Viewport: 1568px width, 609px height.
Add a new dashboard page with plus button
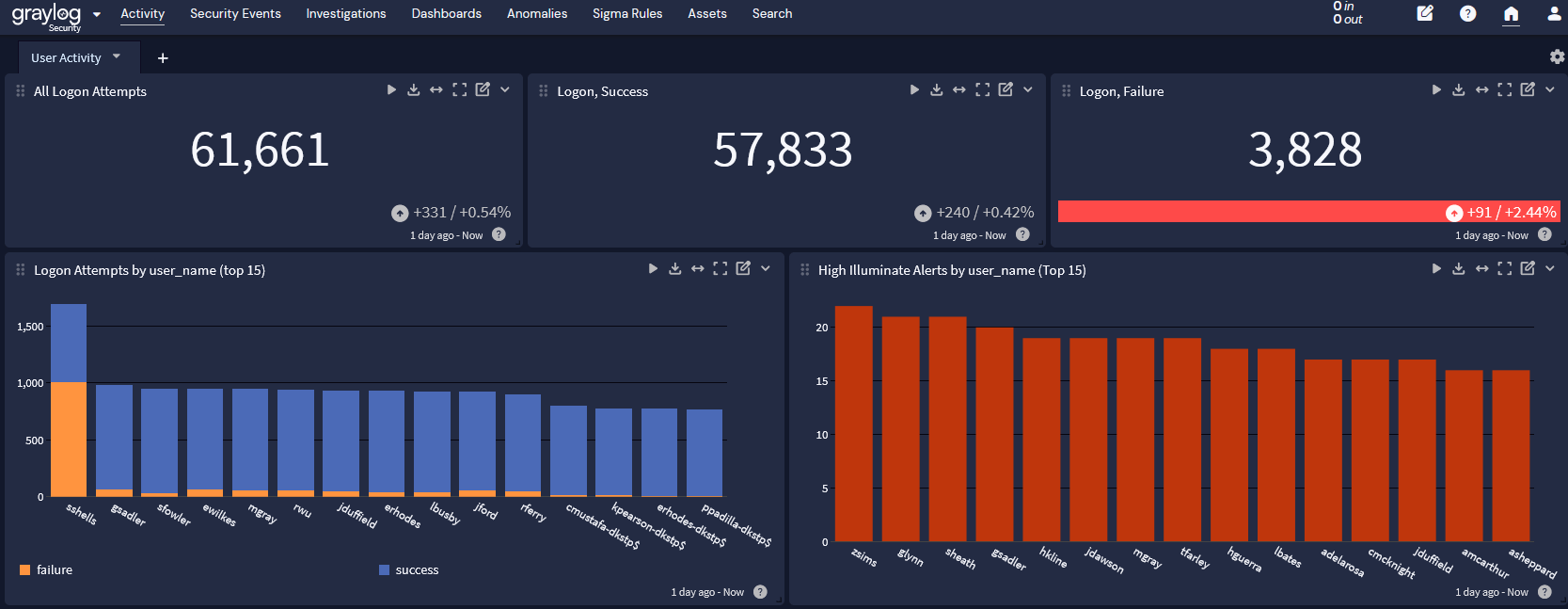163,58
